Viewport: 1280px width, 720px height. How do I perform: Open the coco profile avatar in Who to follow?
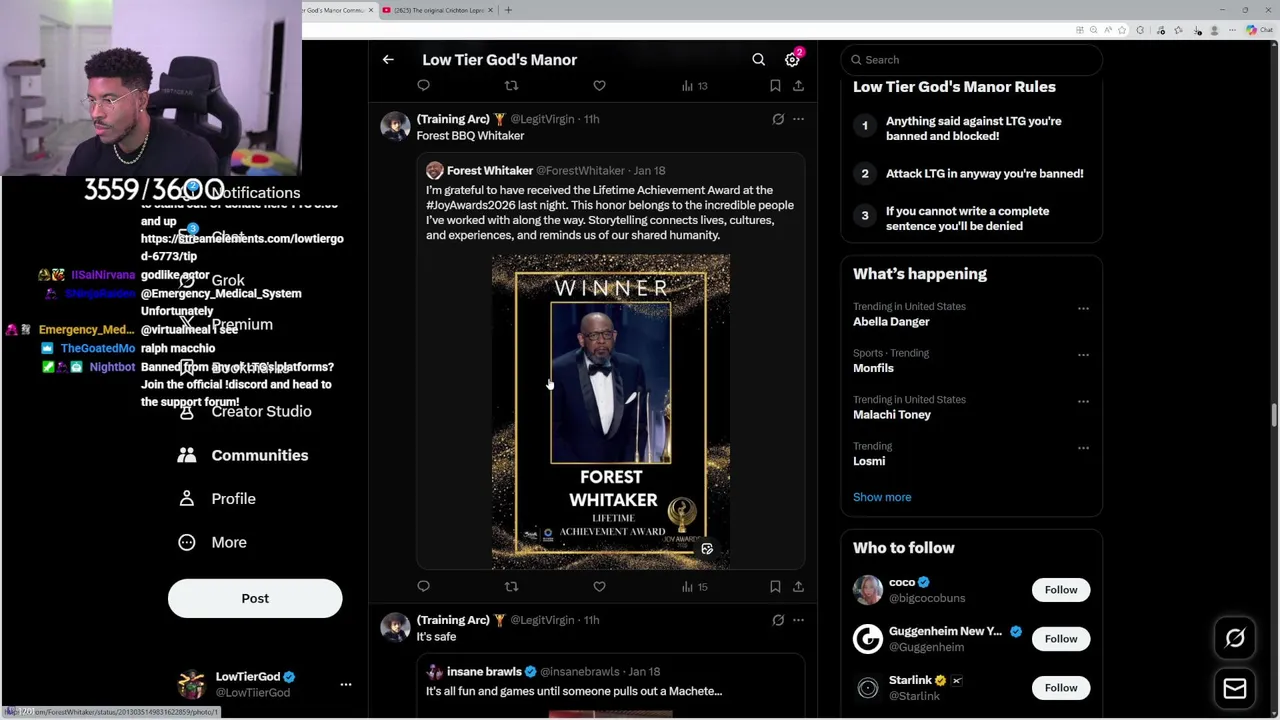click(x=868, y=590)
